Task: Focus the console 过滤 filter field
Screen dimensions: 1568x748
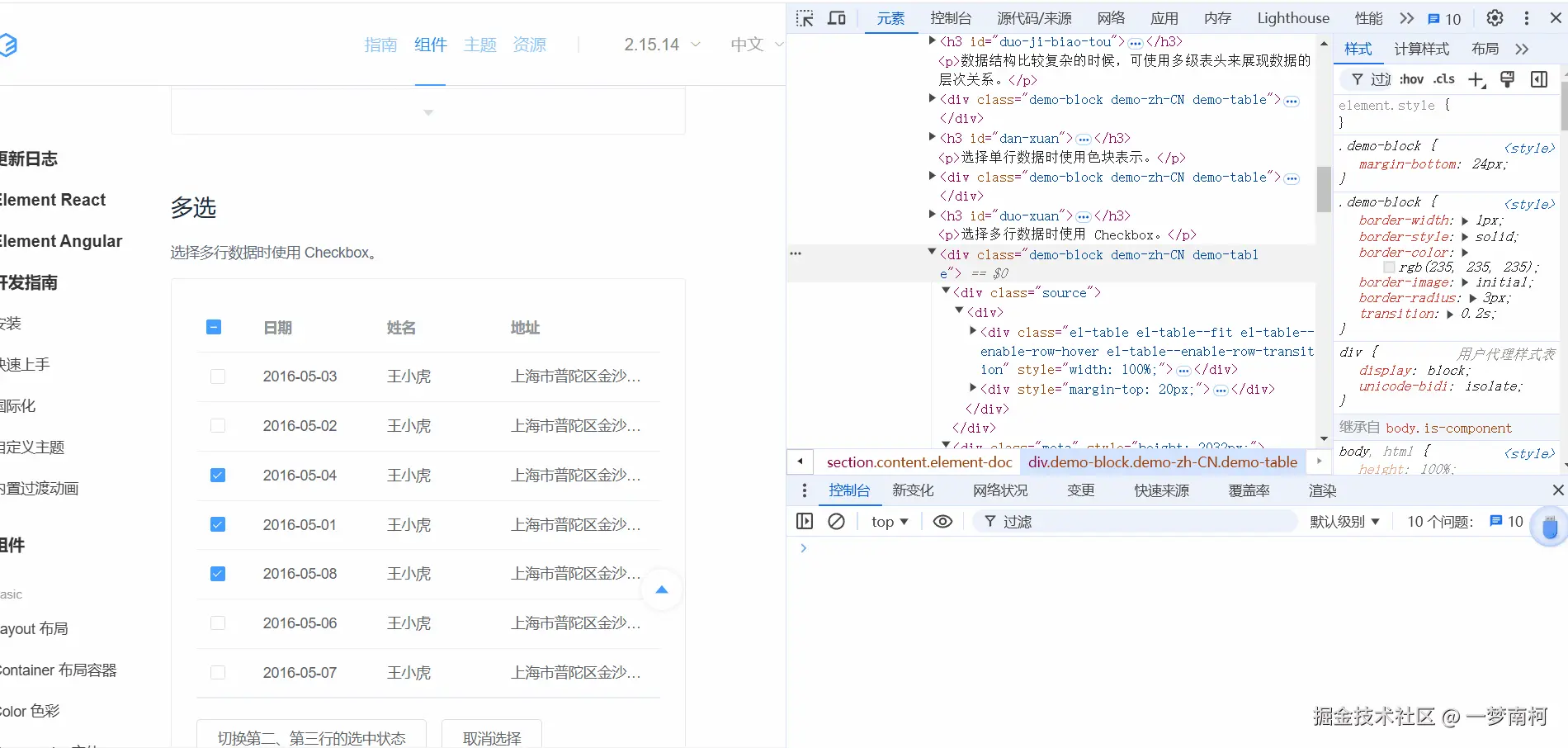Action: (x=1136, y=521)
